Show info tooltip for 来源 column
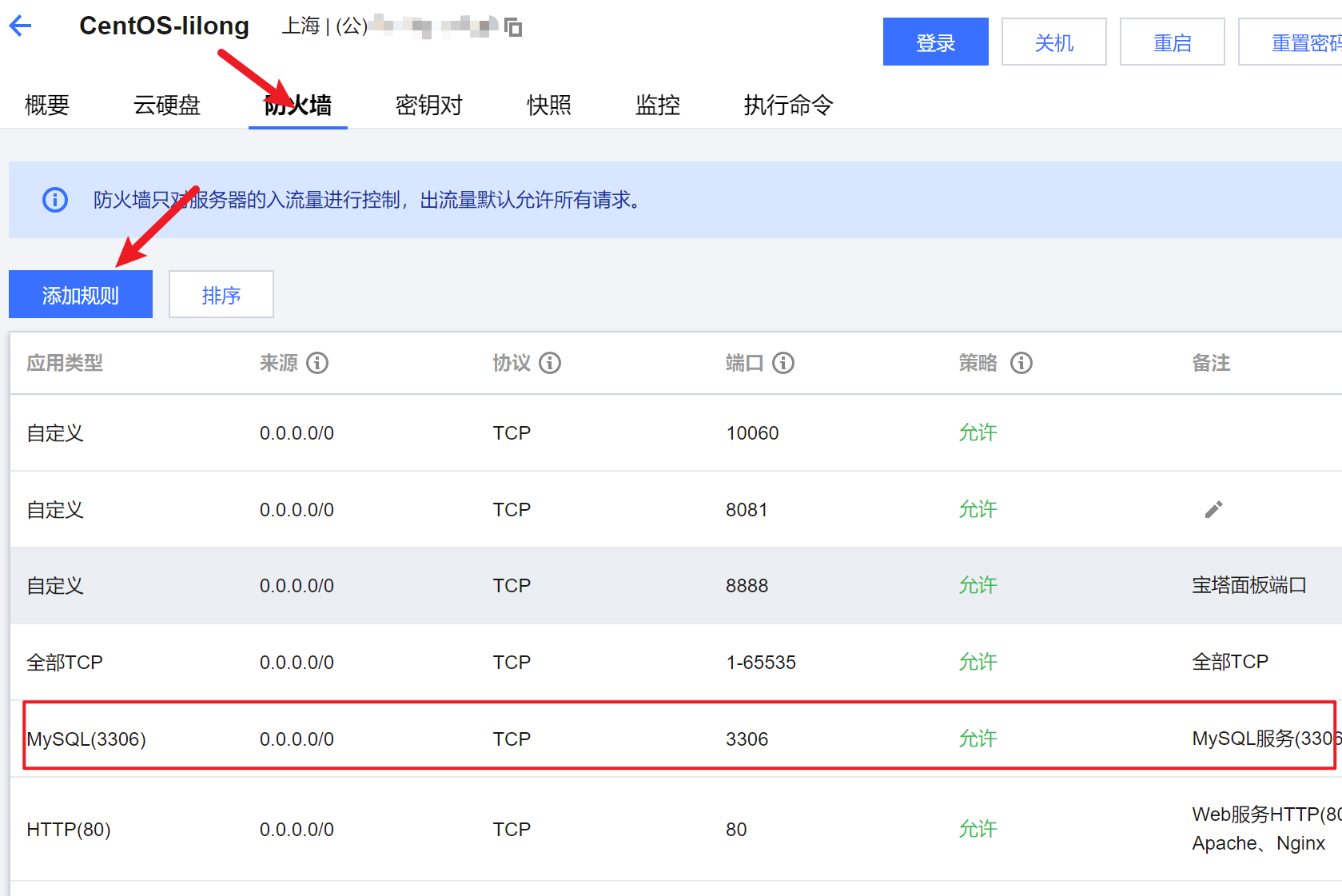 (x=317, y=363)
